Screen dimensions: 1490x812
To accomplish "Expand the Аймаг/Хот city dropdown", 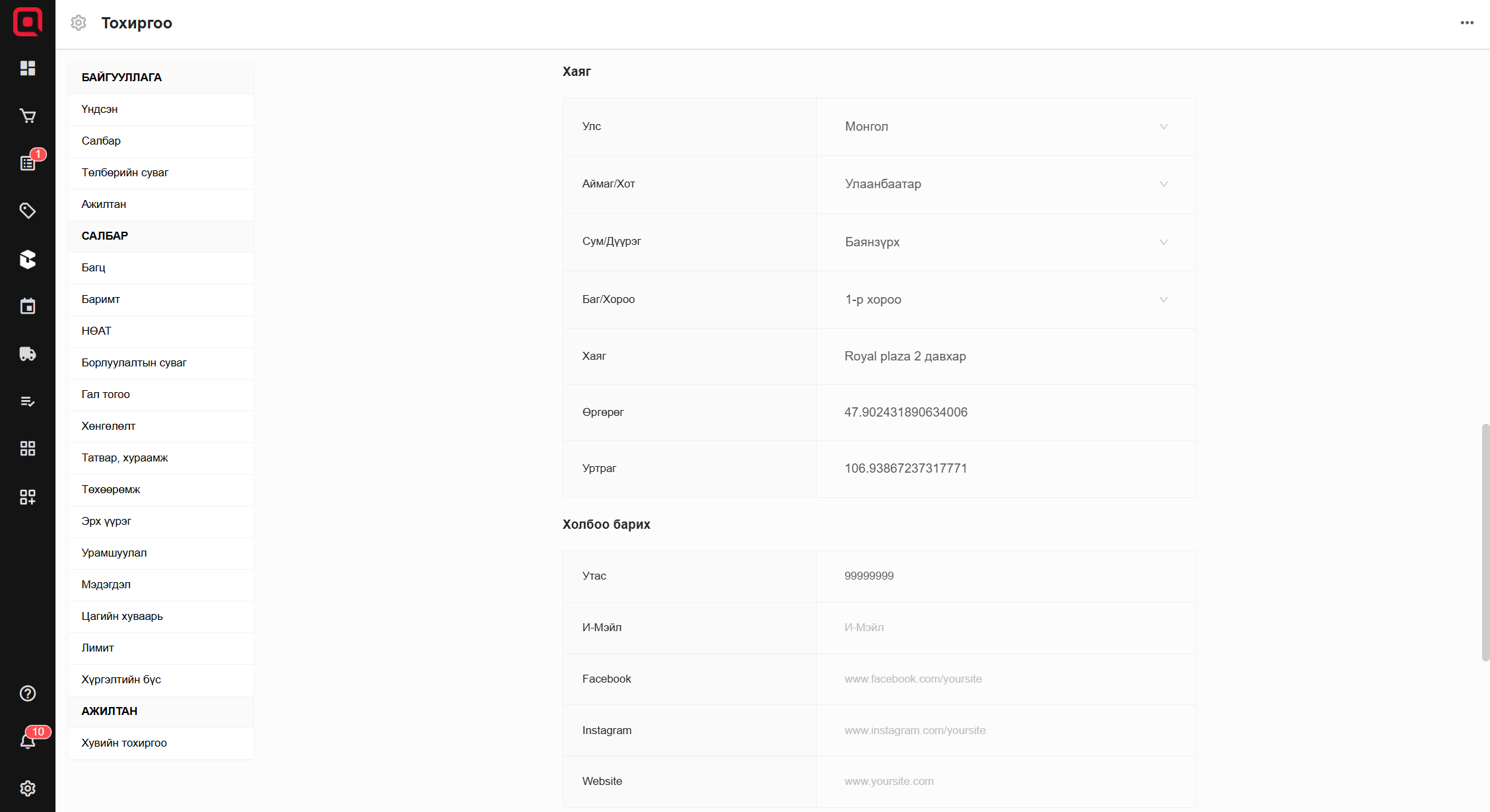I will tap(1006, 184).
